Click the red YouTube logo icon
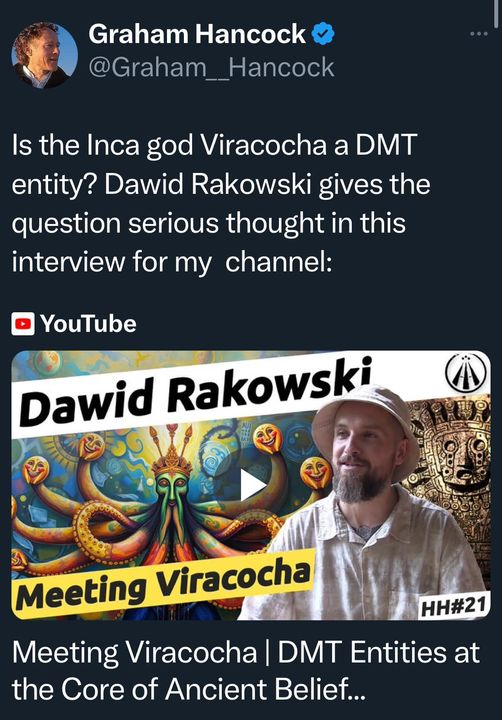Screen dimensions: 502x720 click(x=23, y=324)
